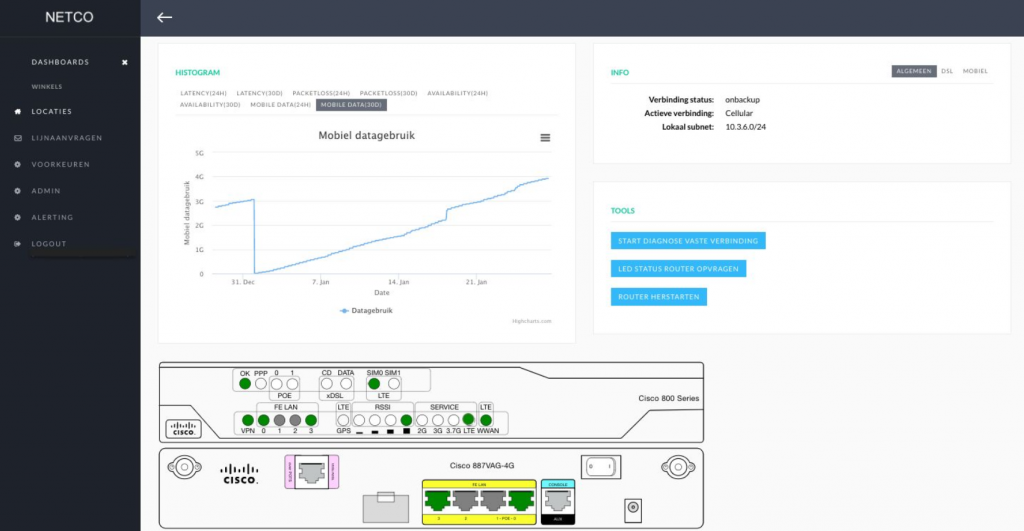Screen dimensions: 1024x531
Task: Click the Mobiel datagebruik chart title
Action: pyautogui.click(x=366, y=136)
